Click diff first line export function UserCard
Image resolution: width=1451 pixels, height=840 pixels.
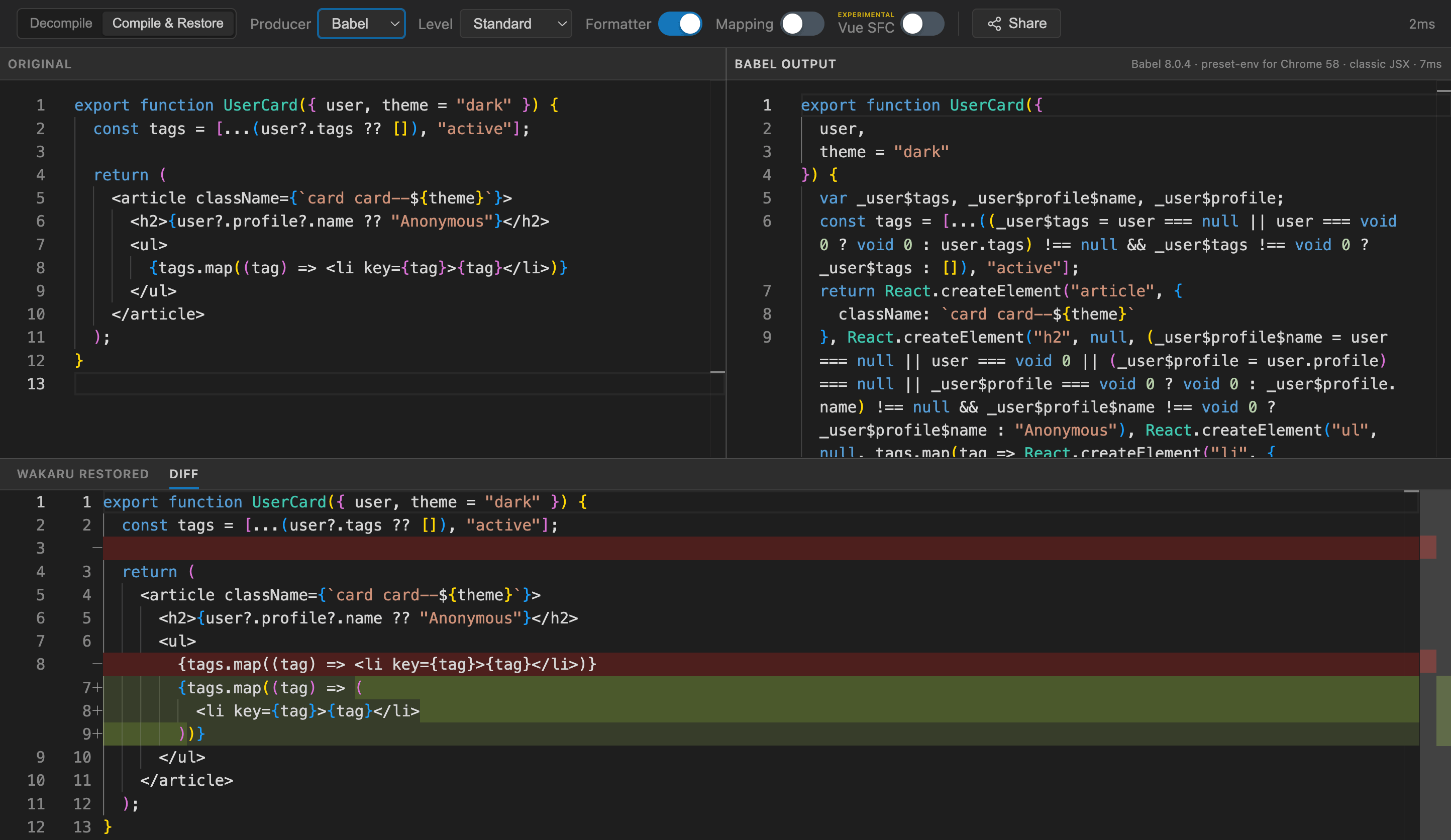click(x=346, y=502)
